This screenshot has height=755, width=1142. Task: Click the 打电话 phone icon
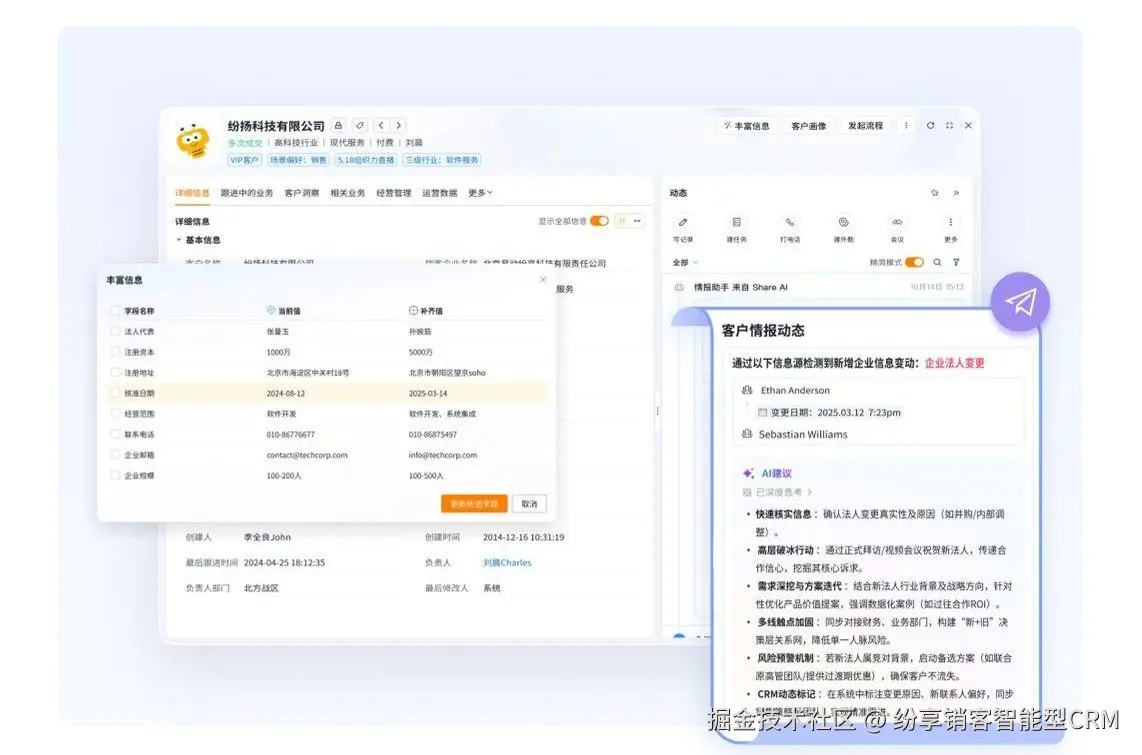click(789, 223)
